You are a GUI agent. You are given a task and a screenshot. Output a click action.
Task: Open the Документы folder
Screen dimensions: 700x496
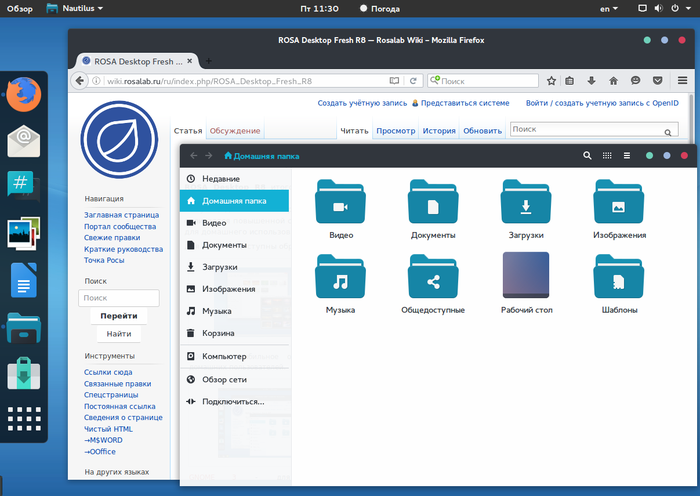[433, 209]
